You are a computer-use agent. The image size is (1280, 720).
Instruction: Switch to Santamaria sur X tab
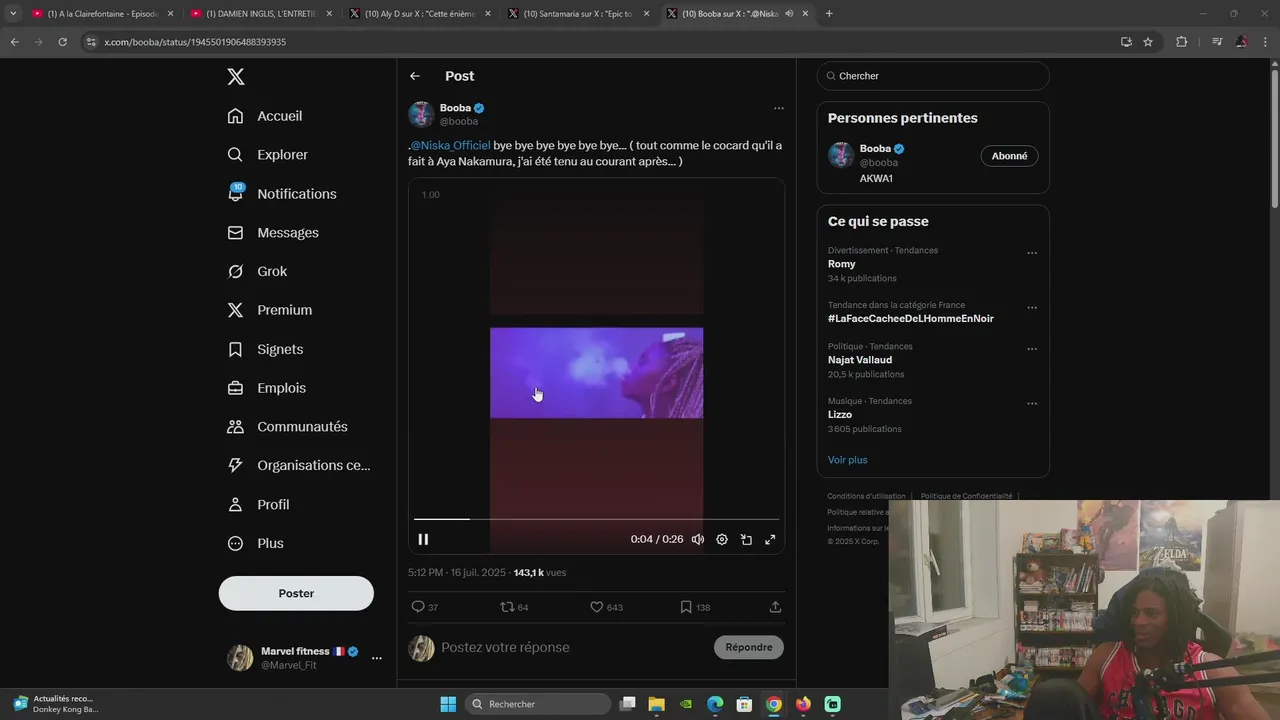[577, 14]
